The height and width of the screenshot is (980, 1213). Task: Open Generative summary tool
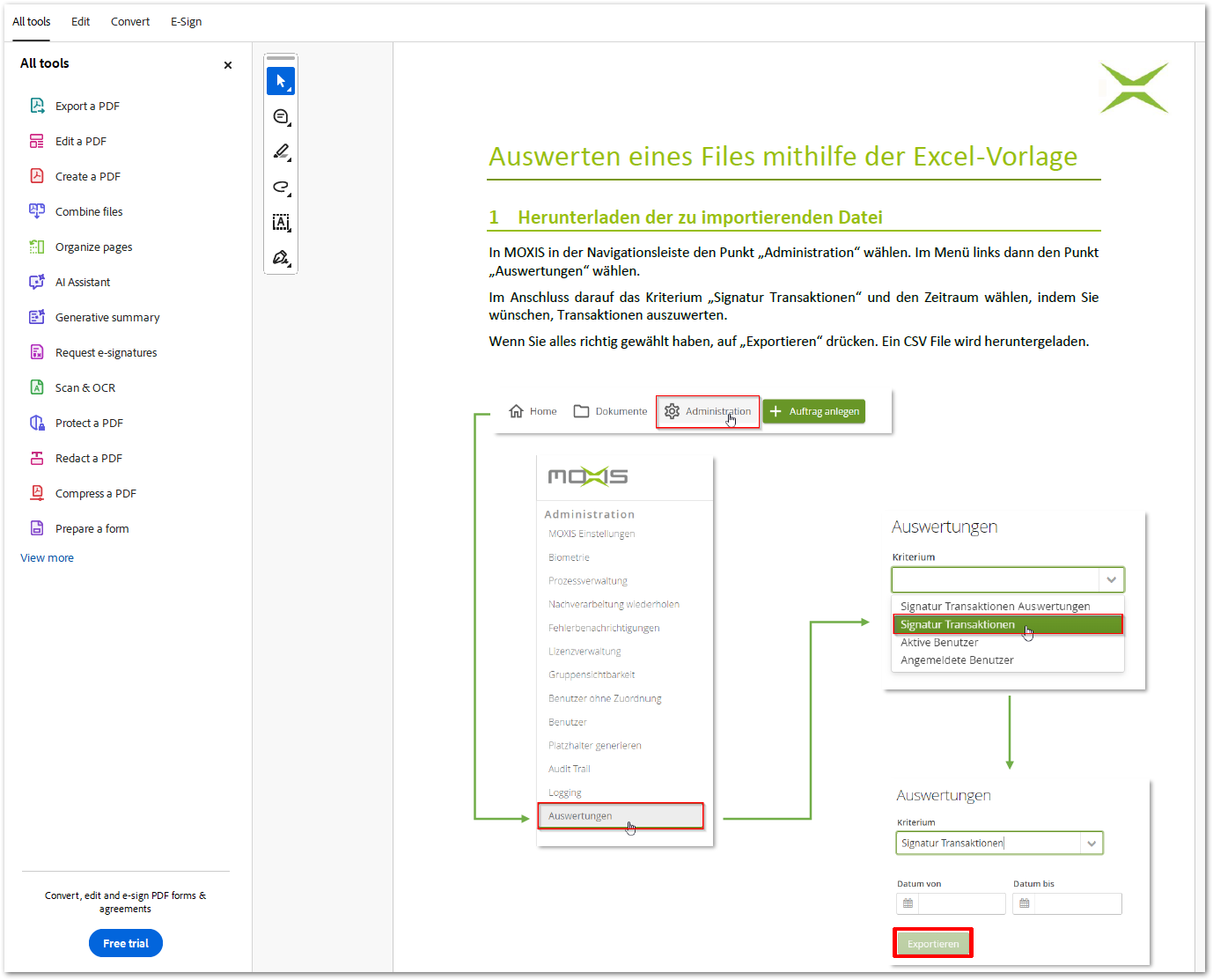tap(107, 317)
